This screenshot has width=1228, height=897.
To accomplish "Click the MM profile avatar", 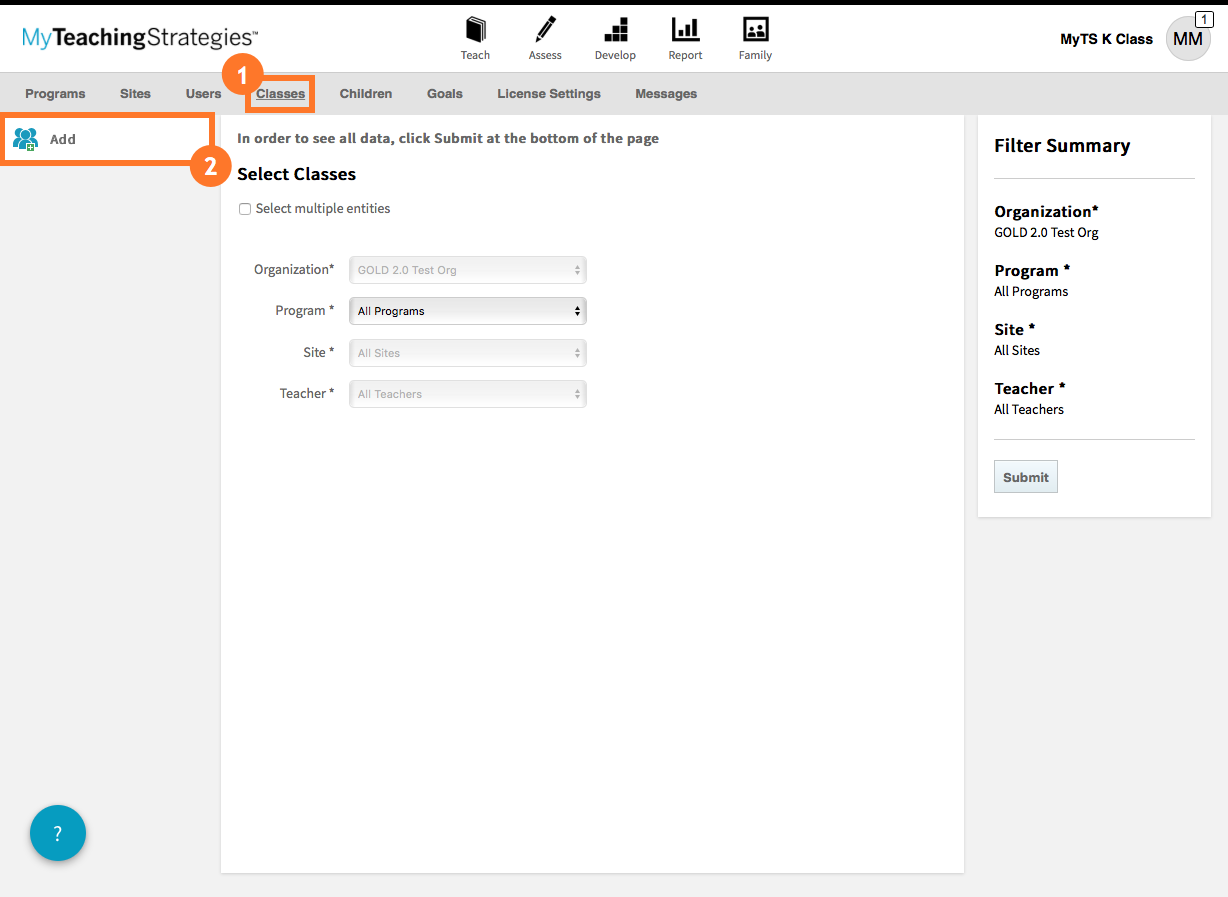I will [1187, 40].
